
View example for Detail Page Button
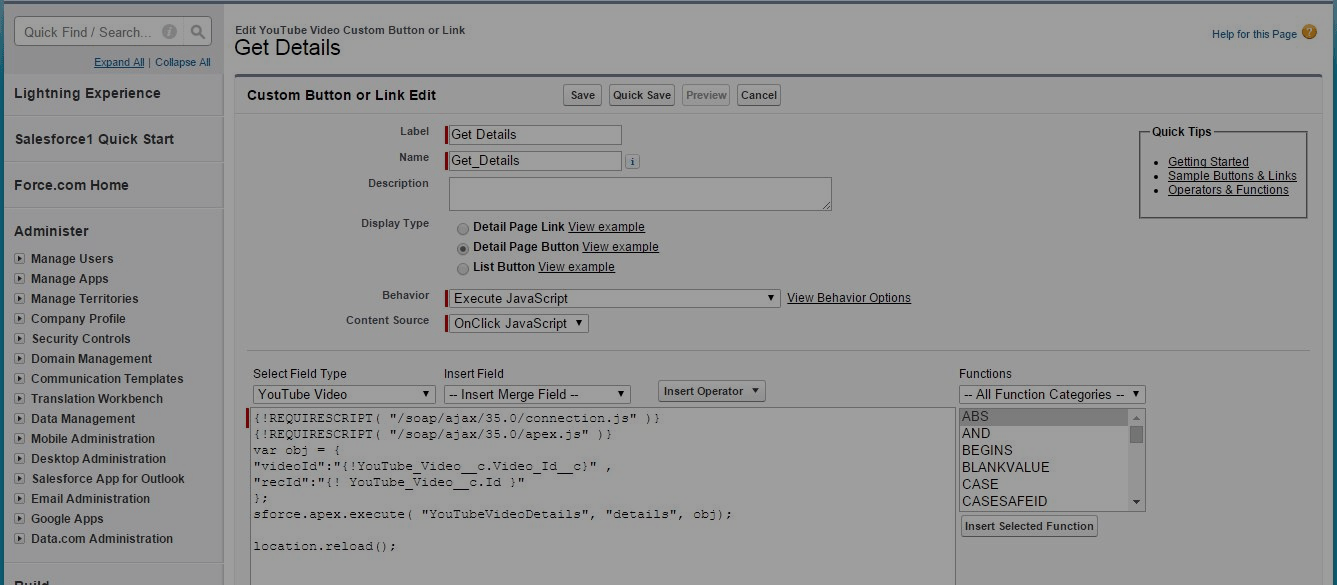point(620,247)
